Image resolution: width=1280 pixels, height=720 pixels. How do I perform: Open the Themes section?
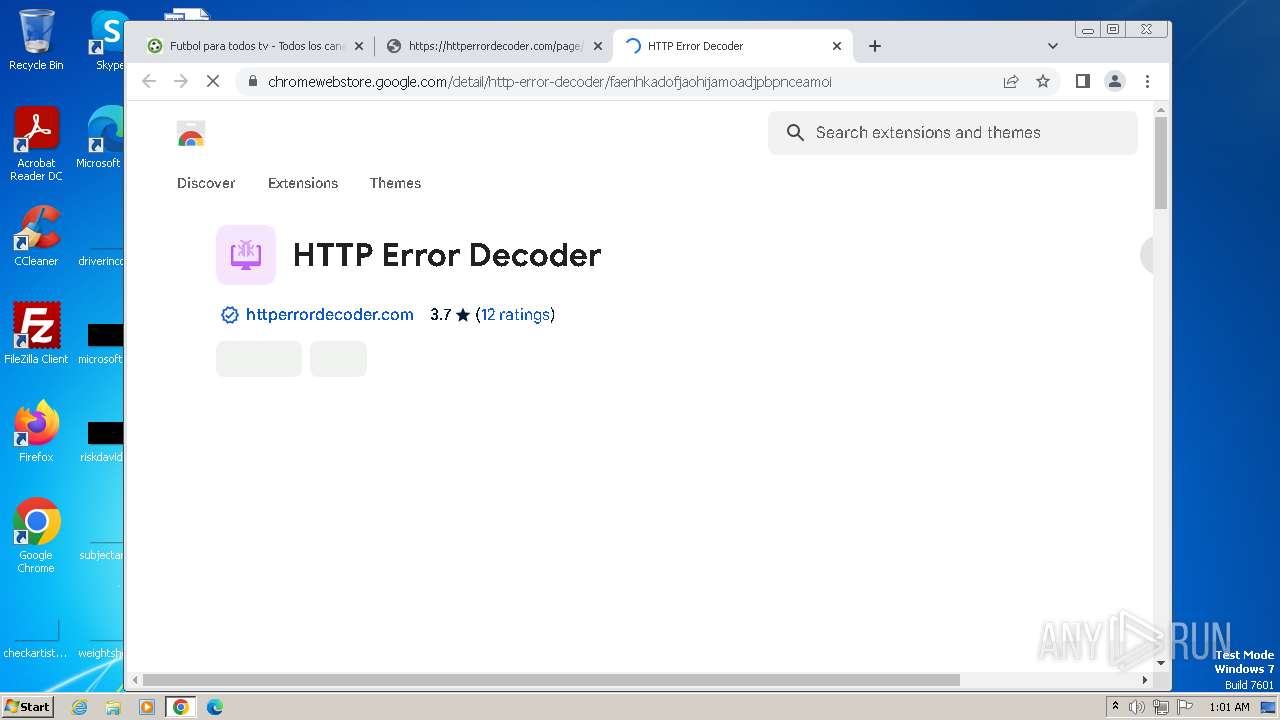(x=395, y=183)
